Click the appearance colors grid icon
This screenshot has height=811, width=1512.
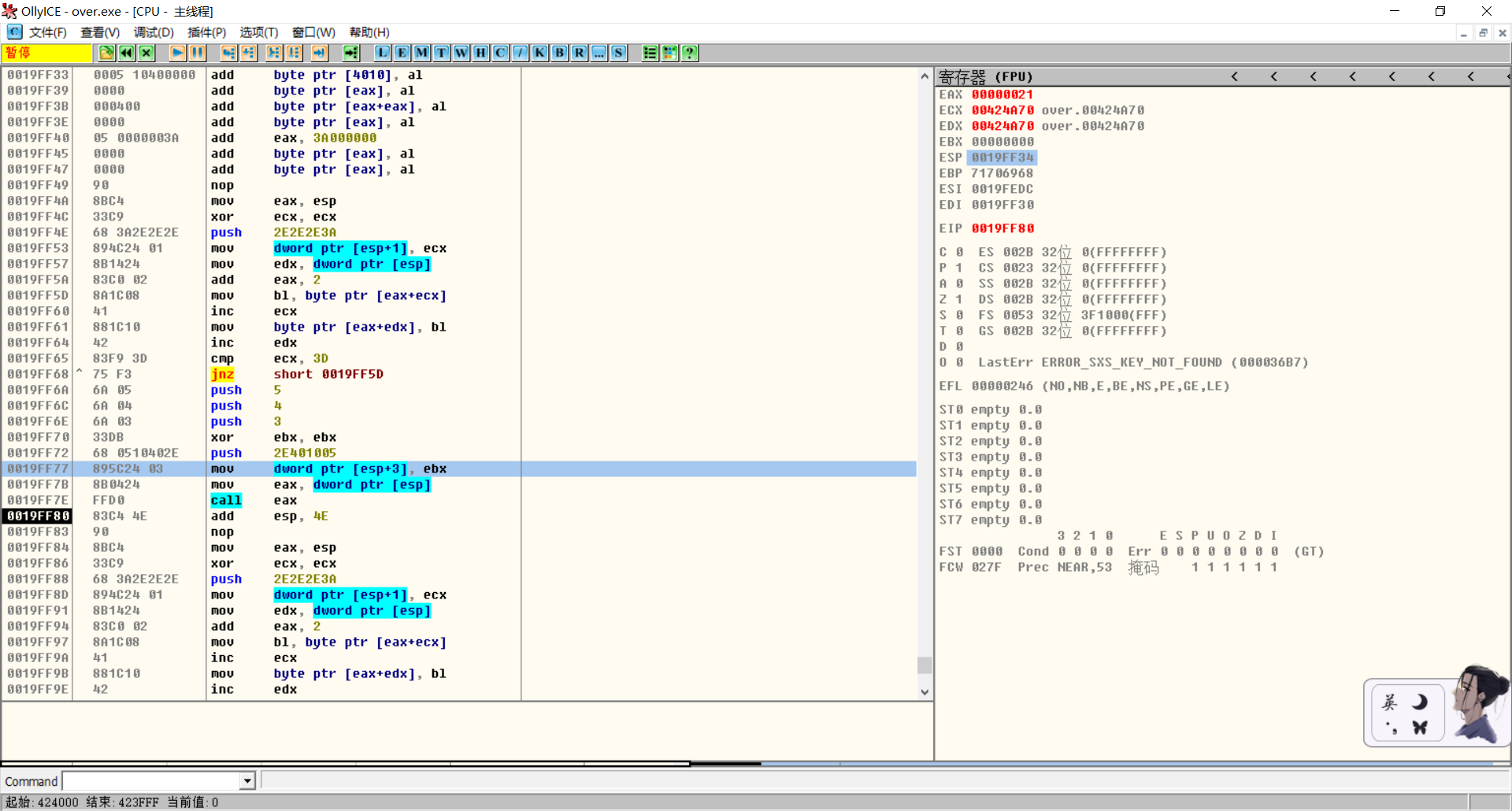[x=669, y=53]
